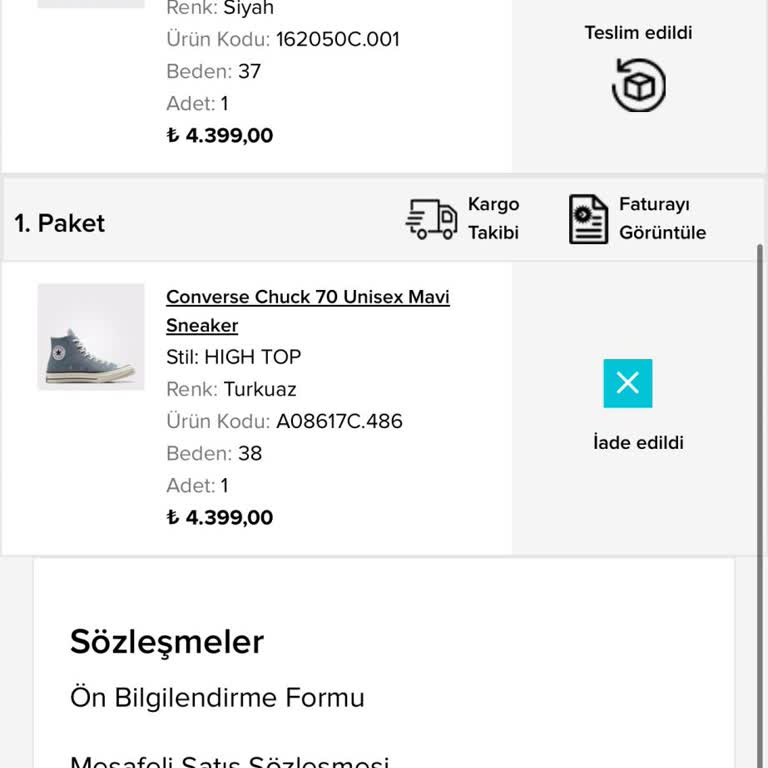This screenshot has width=768, height=768.
Task: Click the Sözleşmeler section heading
Action: (167, 642)
